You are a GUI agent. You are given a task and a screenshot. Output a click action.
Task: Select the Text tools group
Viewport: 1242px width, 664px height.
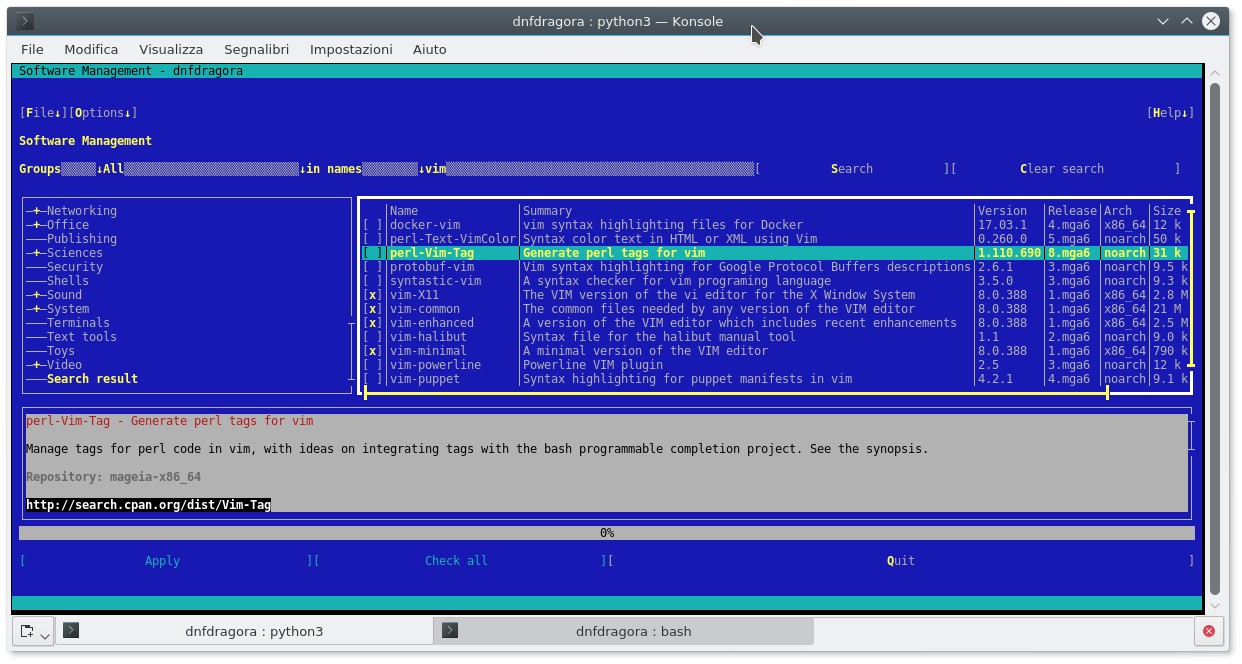click(x=82, y=337)
